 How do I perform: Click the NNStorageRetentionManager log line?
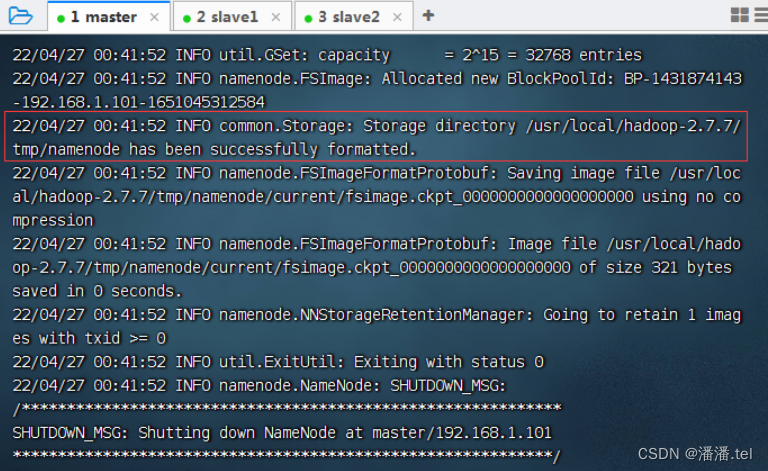tap(377, 315)
